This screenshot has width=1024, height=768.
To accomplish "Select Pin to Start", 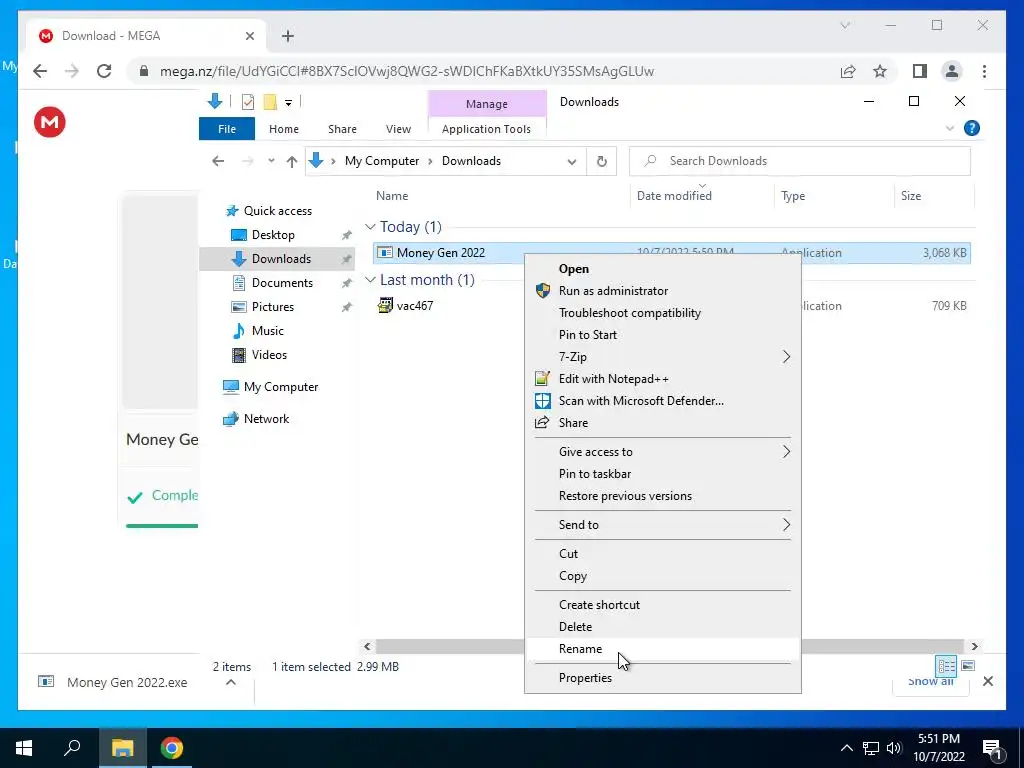I will click(662, 334).
